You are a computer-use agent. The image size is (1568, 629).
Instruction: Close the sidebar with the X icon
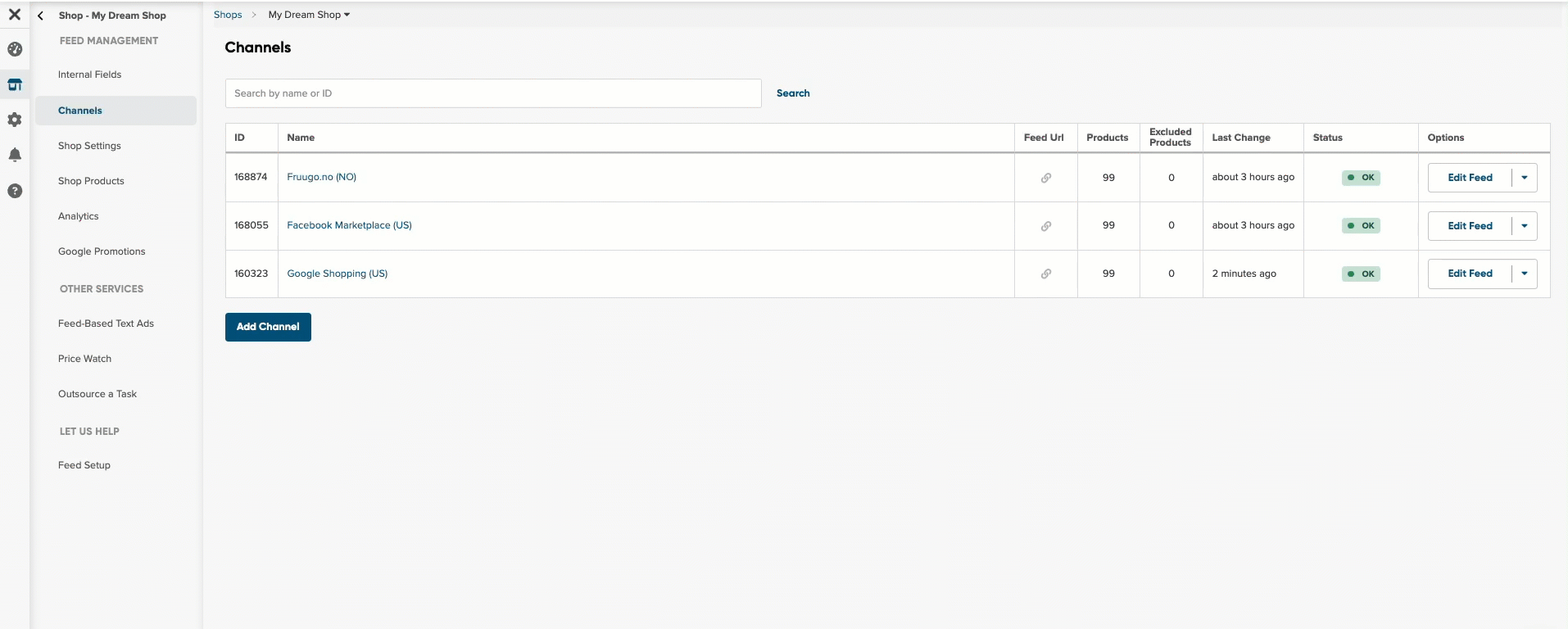coord(15,14)
